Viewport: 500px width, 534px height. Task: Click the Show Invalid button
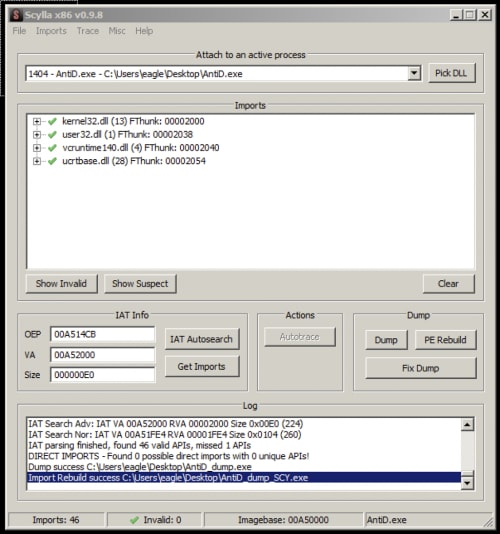pyautogui.click(x=61, y=284)
